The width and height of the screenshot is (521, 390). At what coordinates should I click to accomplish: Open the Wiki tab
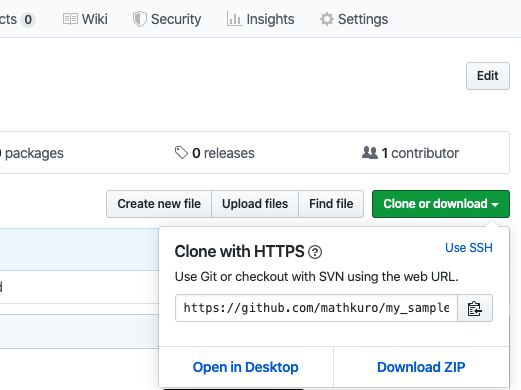point(85,19)
